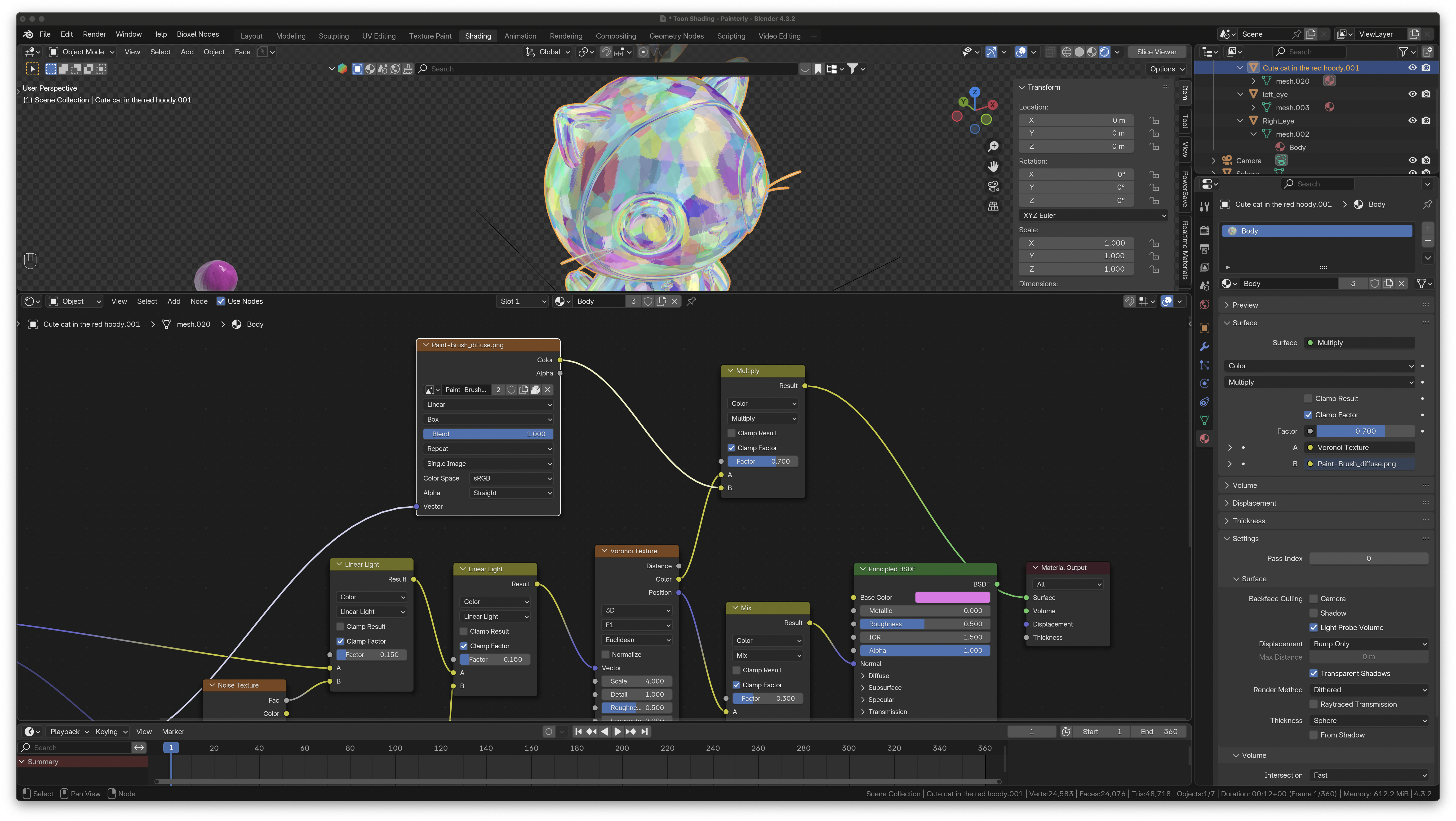Image resolution: width=1456 pixels, height=821 pixels.
Task: Open the Euclidean distance dropdown on Voronoi node
Action: (636, 640)
